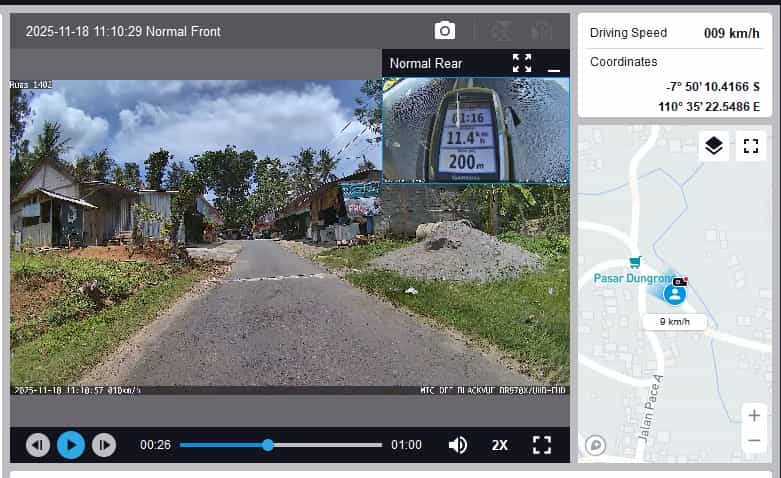Expand the Normal Rear view to fullscreen

[522, 63]
